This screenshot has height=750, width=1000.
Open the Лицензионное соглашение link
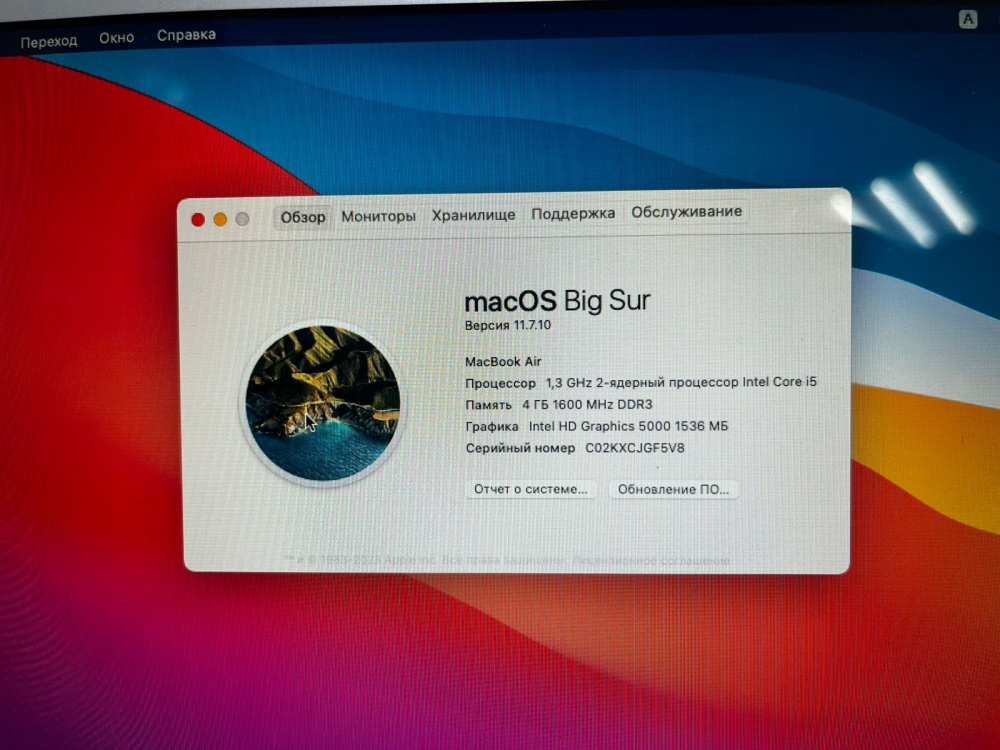(x=650, y=561)
